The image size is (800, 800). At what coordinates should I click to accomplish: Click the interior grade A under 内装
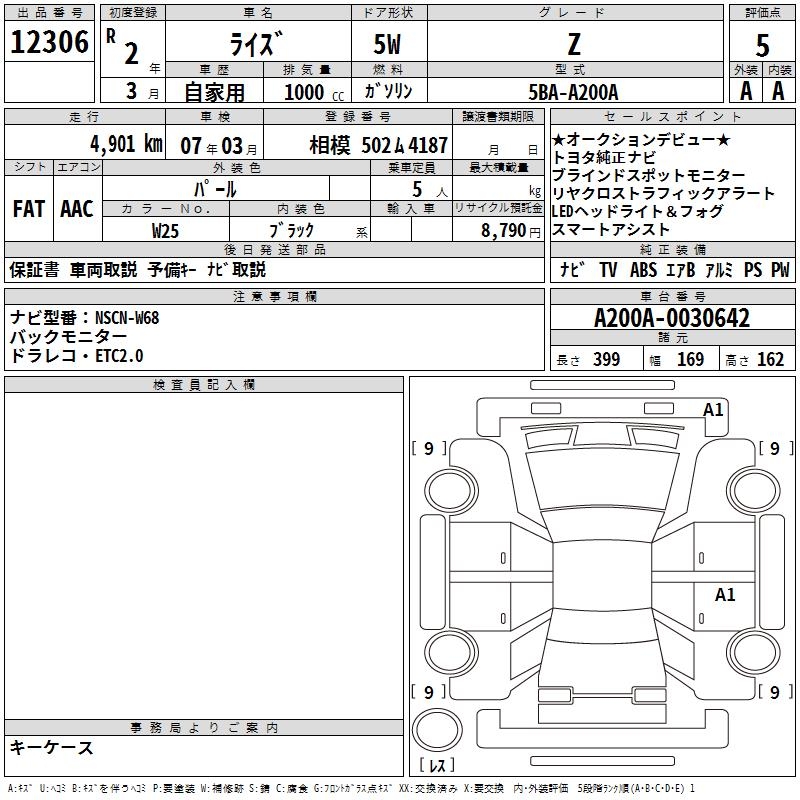(x=778, y=90)
